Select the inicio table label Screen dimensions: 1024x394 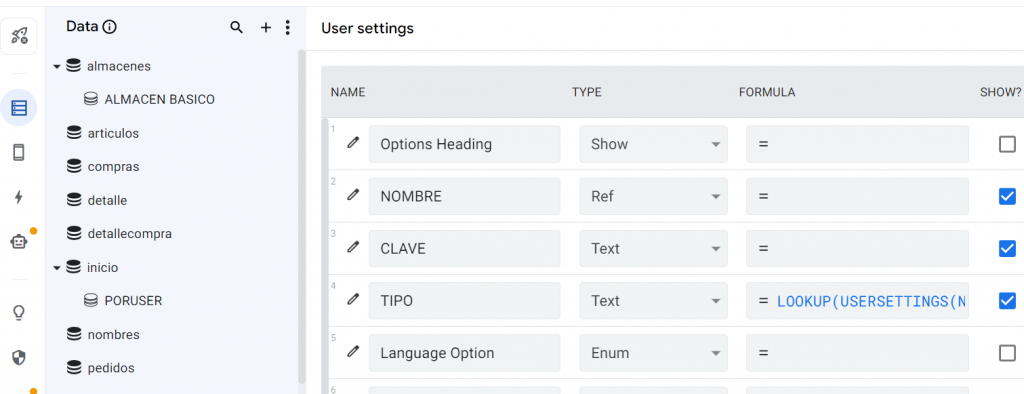103,267
